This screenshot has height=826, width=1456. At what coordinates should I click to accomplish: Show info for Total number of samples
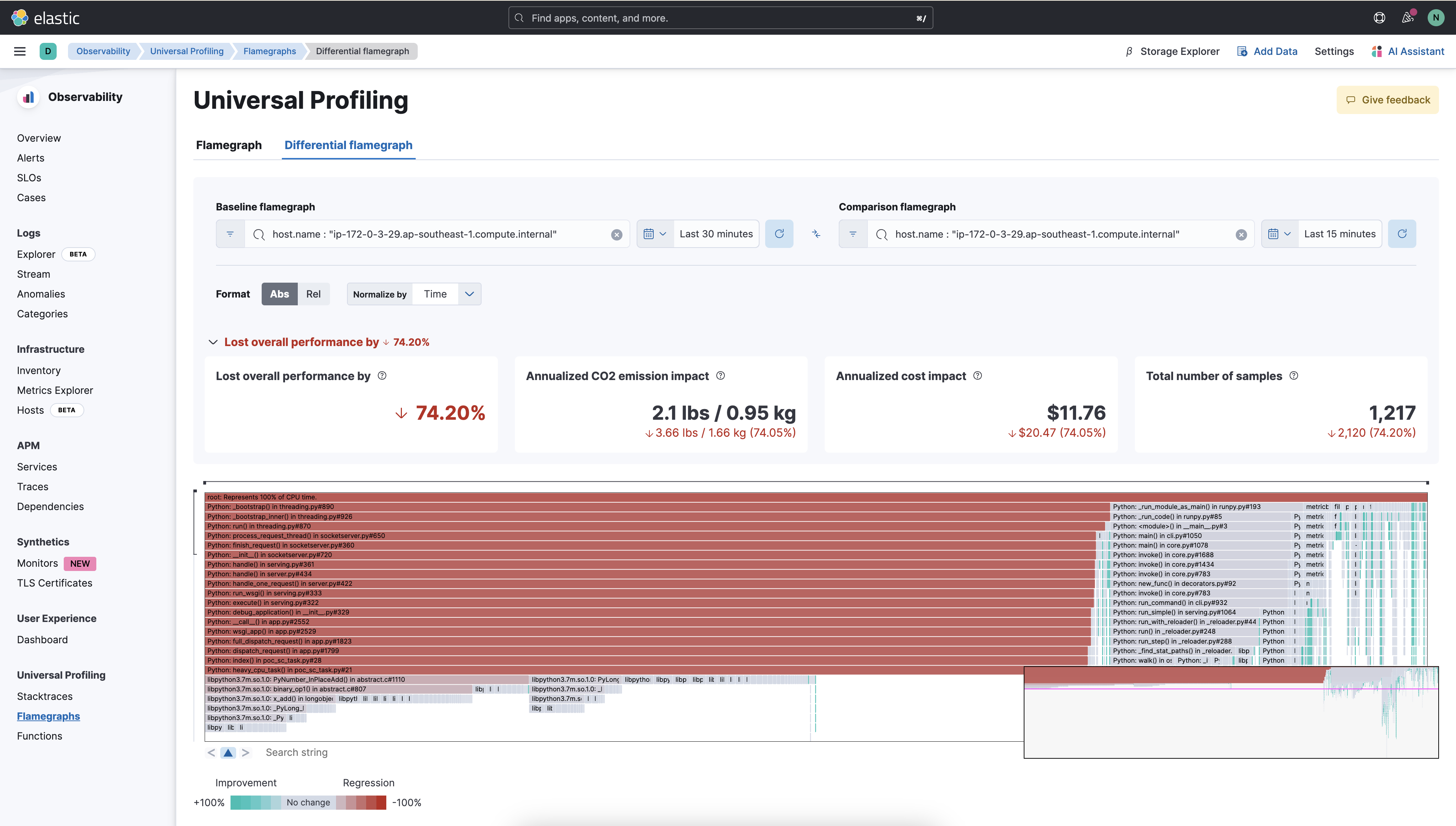[x=1294, y=375]
